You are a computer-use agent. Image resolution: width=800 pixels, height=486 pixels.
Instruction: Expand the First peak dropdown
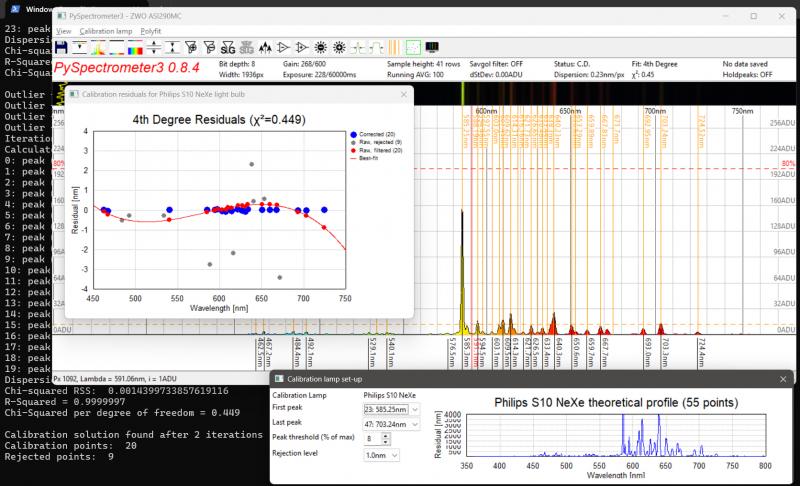click(415, 409)
